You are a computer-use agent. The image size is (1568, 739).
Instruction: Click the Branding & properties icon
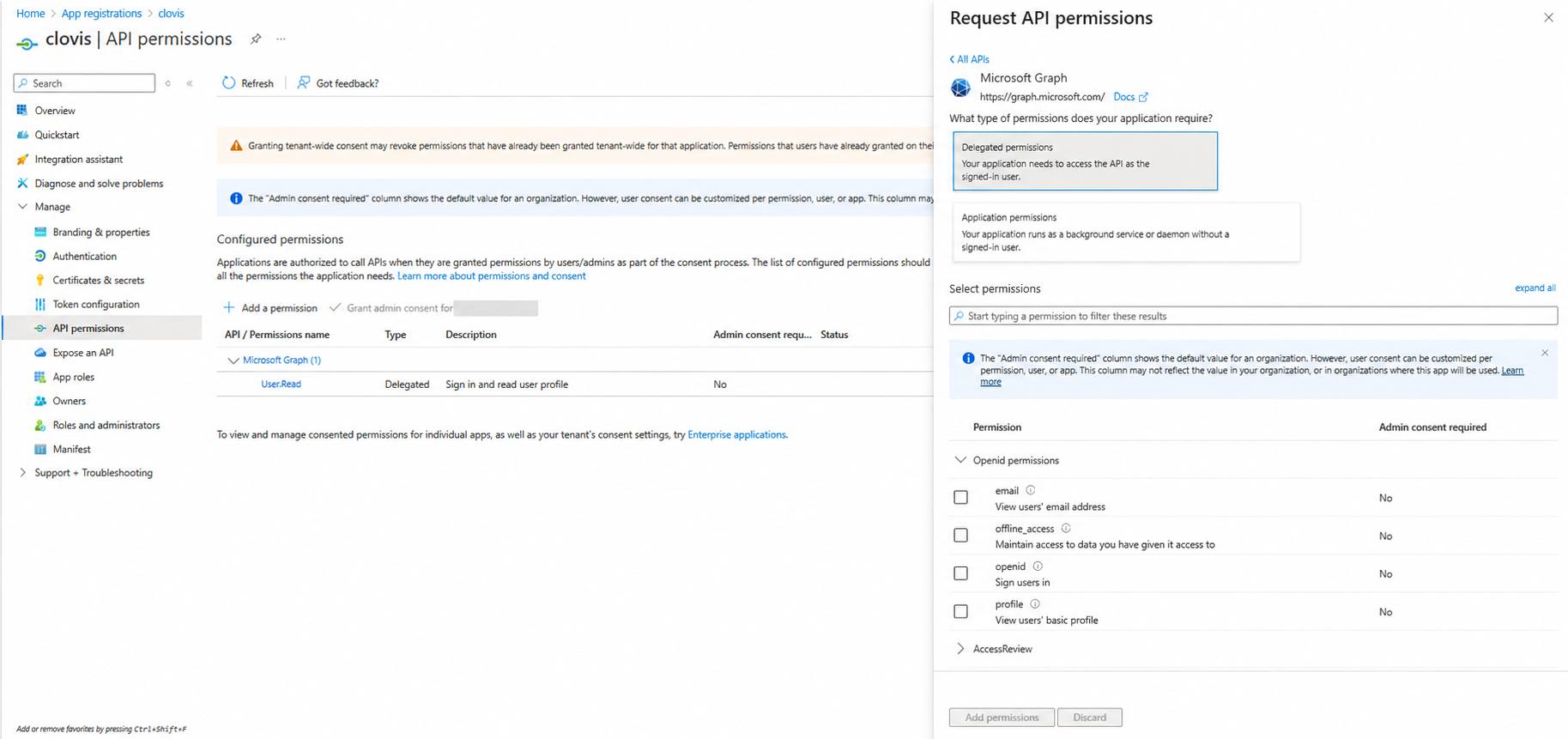click(40, 232)
